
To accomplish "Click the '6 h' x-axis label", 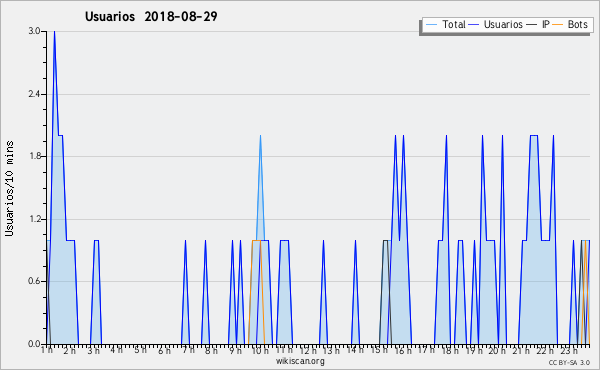I will point(164,350).
